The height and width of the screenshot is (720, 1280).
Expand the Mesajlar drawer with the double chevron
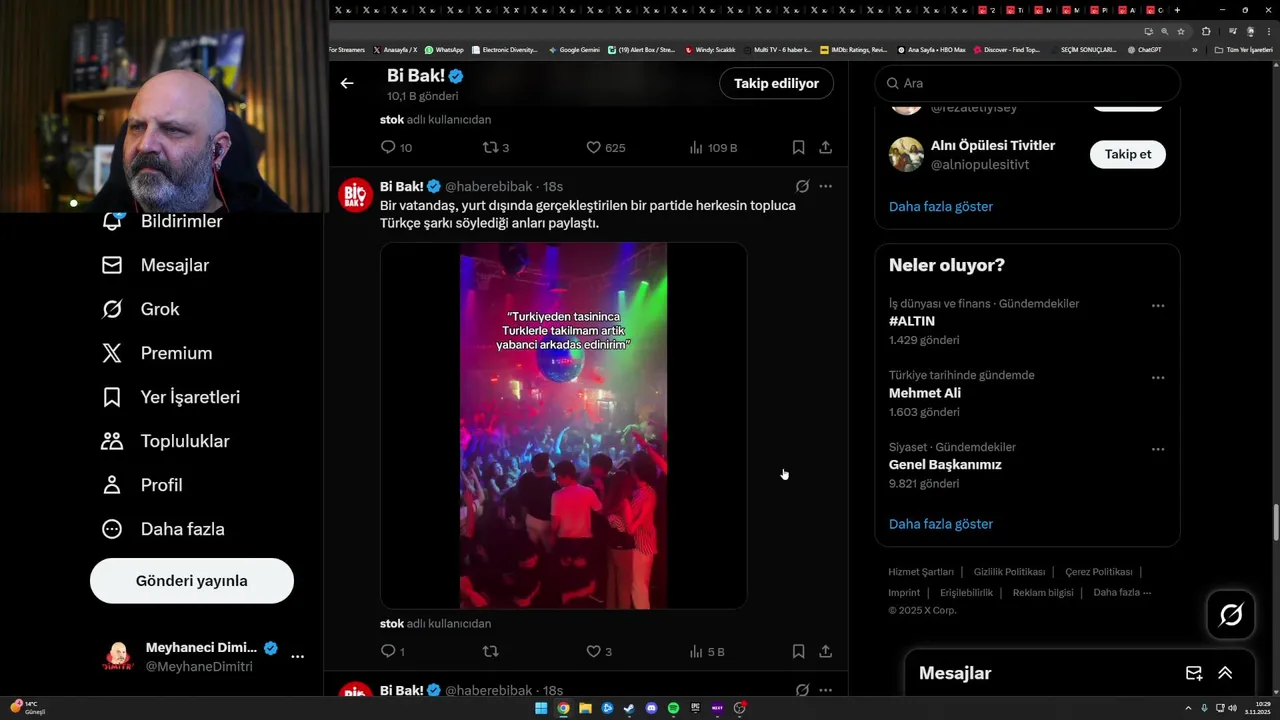pos(1225,673)
